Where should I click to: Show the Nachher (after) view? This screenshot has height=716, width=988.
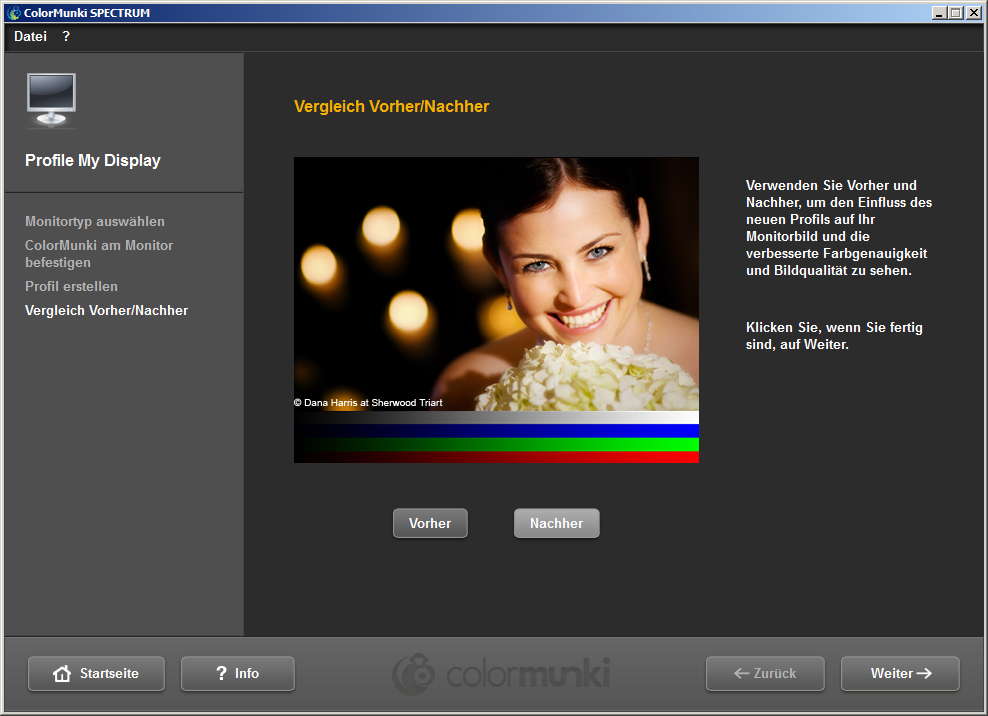(x=556, y=523)
